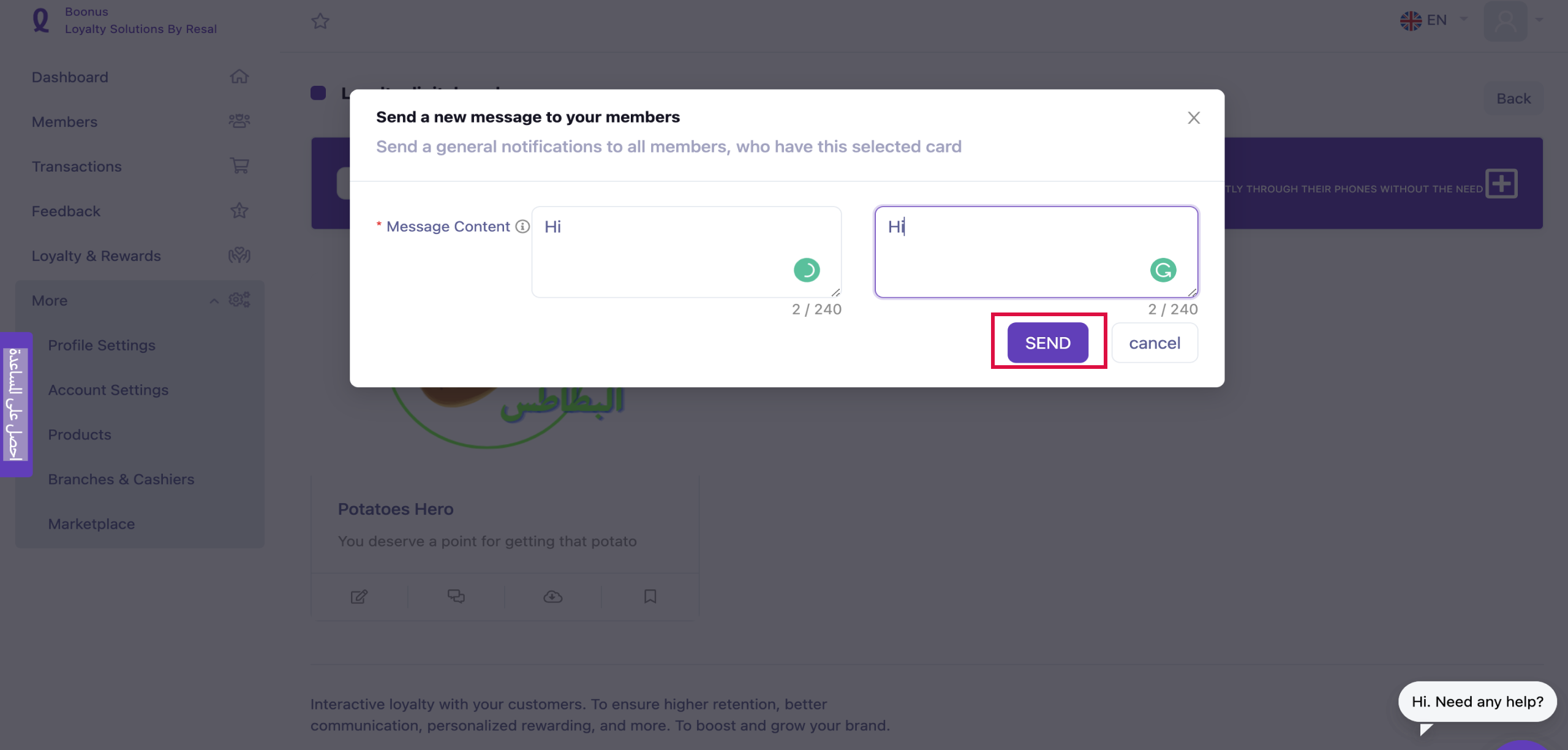Viewport: 1568px width, 750px height.
Task: Click the edit pencil icon on Potatoes Hero card
Action: [359, 596]
